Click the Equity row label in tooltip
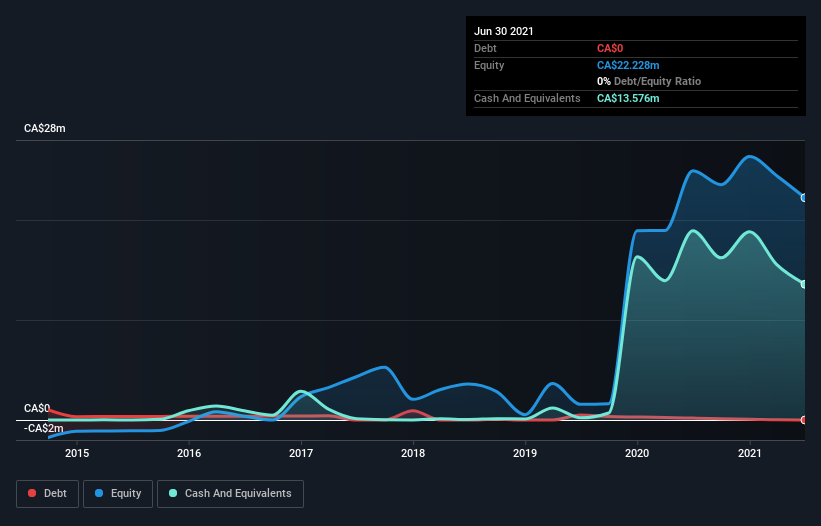The height and width of the screenshot is (526, 821). [x=489, y=65]
